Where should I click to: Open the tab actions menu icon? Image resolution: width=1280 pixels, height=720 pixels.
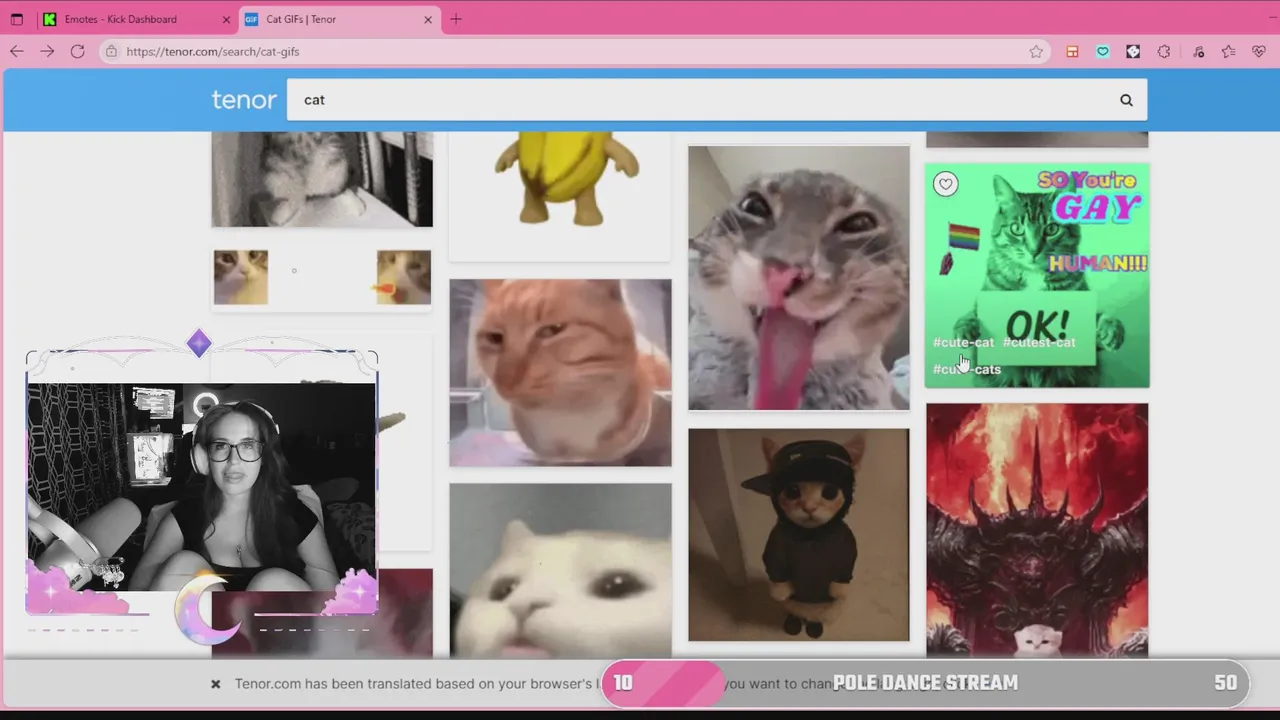click(x=17, y=19)
